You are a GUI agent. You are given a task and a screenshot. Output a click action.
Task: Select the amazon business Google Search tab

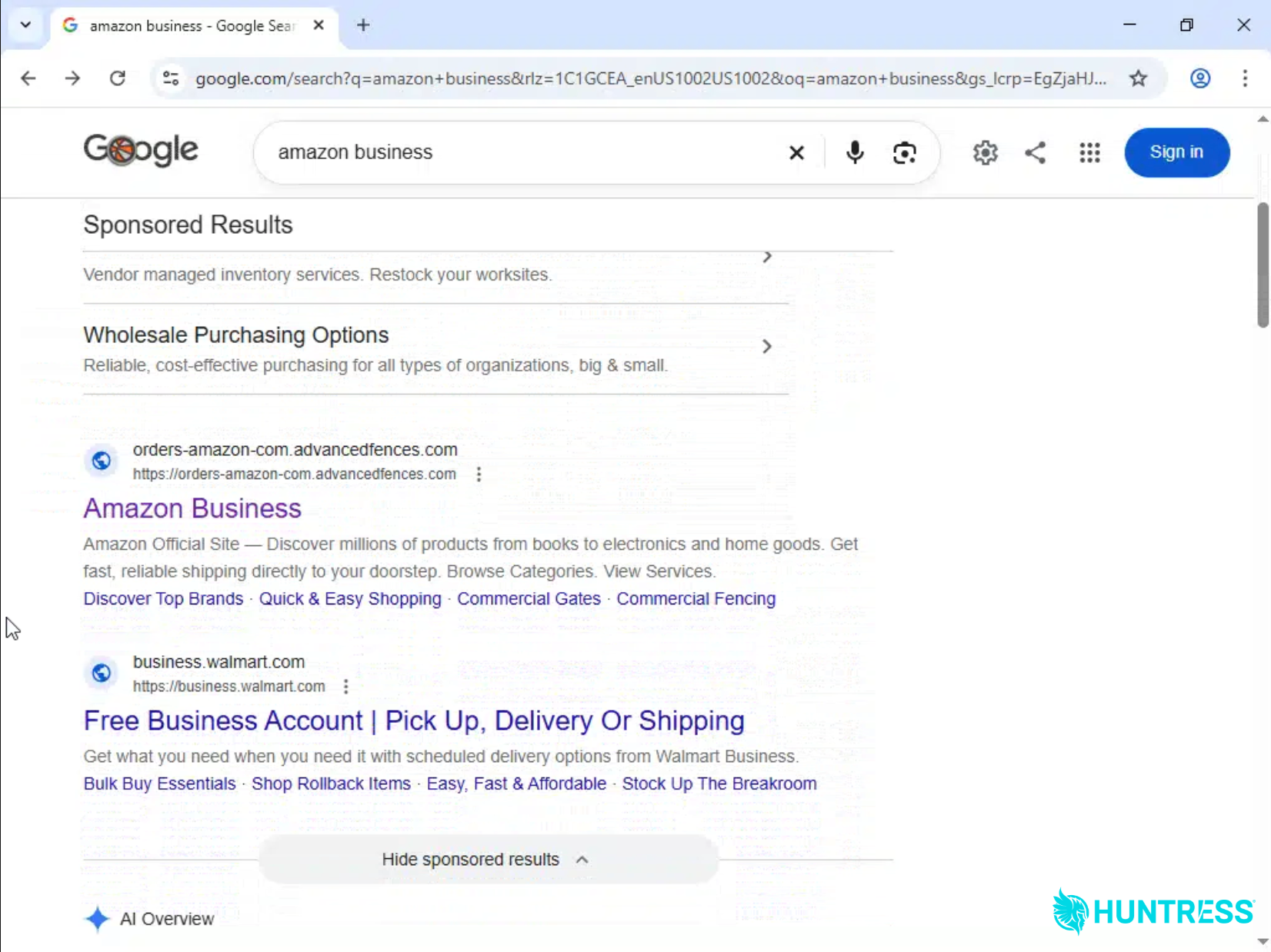(192, 26)
